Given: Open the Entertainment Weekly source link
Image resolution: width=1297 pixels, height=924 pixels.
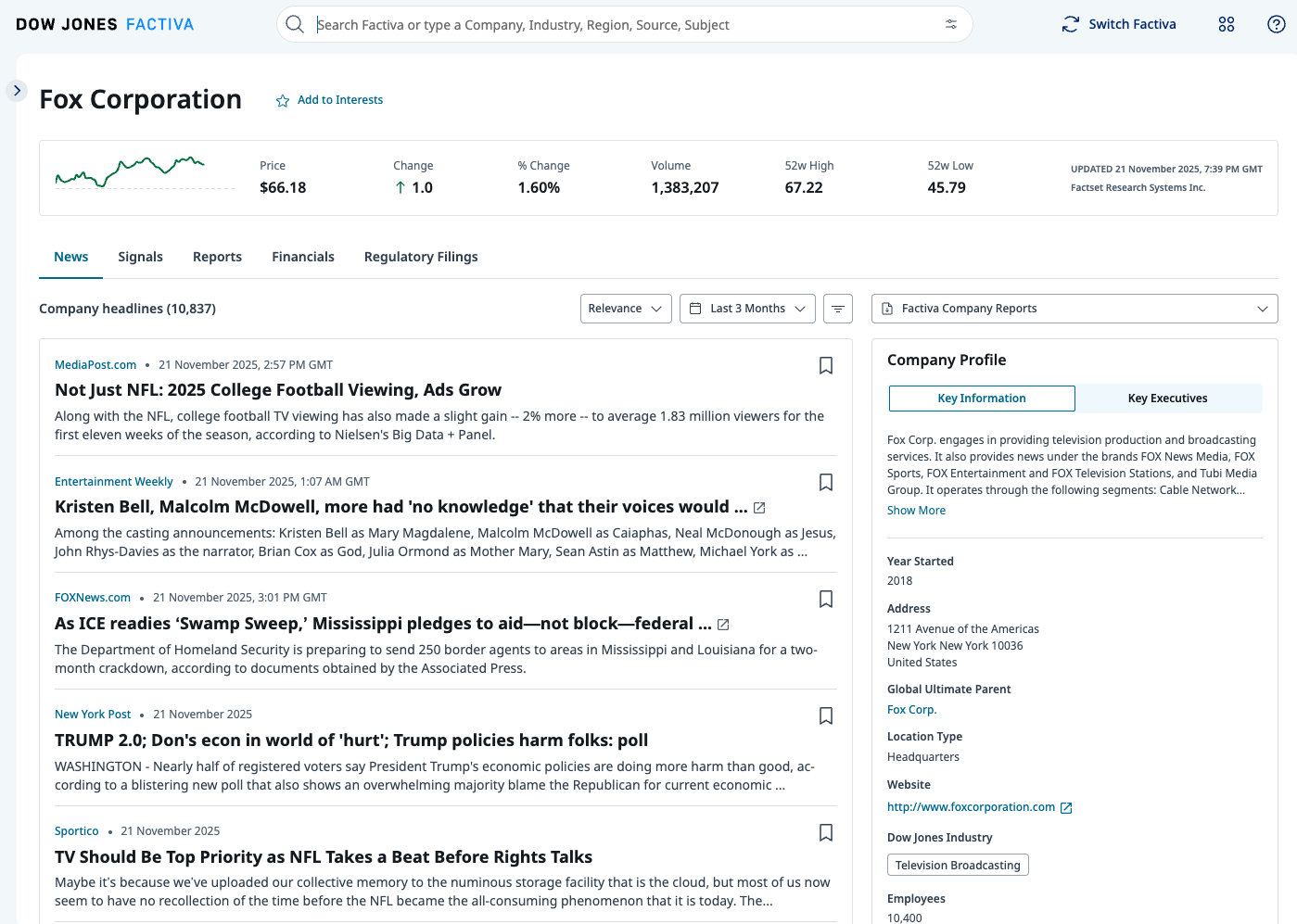Looking at the screenshot, I should [x=114, y=482].
